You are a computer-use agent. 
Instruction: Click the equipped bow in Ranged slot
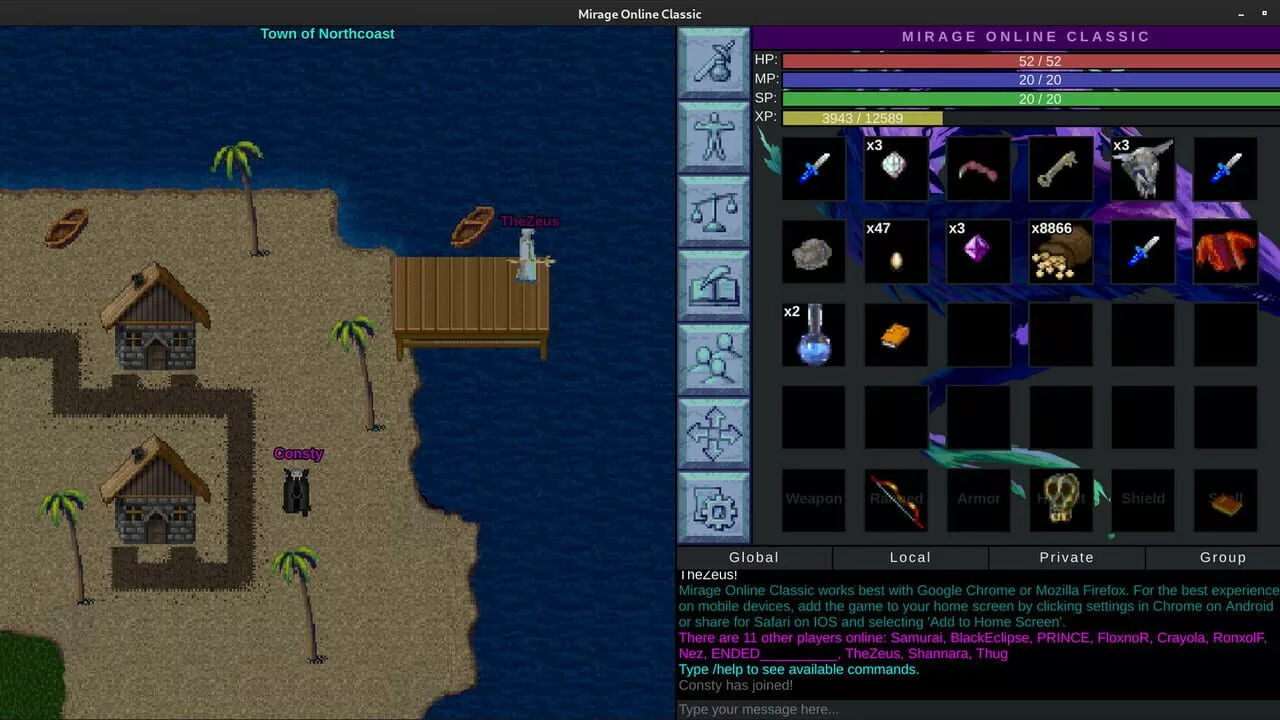pos(896,500)
